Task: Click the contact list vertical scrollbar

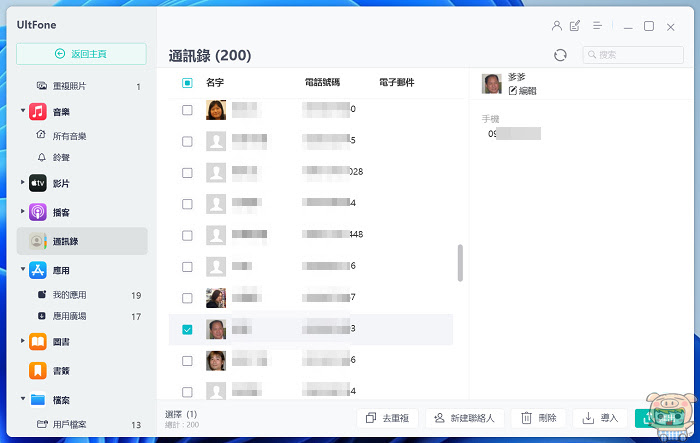Action: (x=460, y=263)
